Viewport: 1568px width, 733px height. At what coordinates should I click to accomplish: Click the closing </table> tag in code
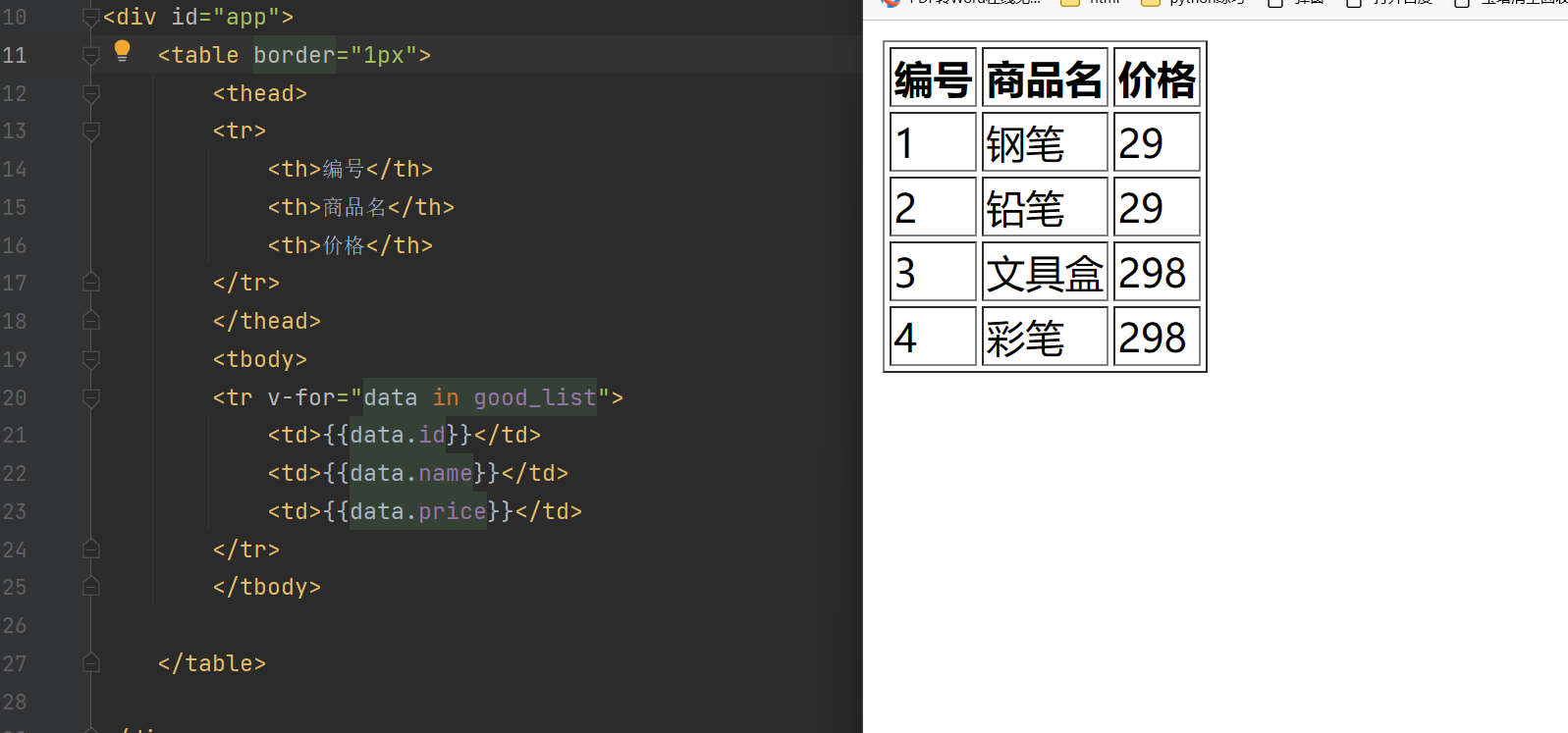212,663
